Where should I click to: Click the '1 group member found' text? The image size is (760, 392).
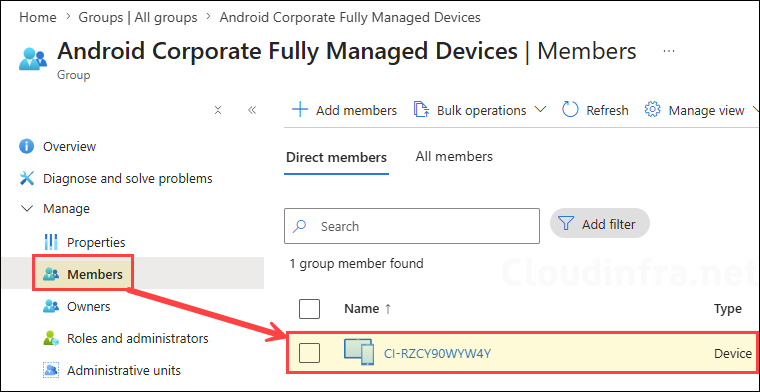coord(356,264)
